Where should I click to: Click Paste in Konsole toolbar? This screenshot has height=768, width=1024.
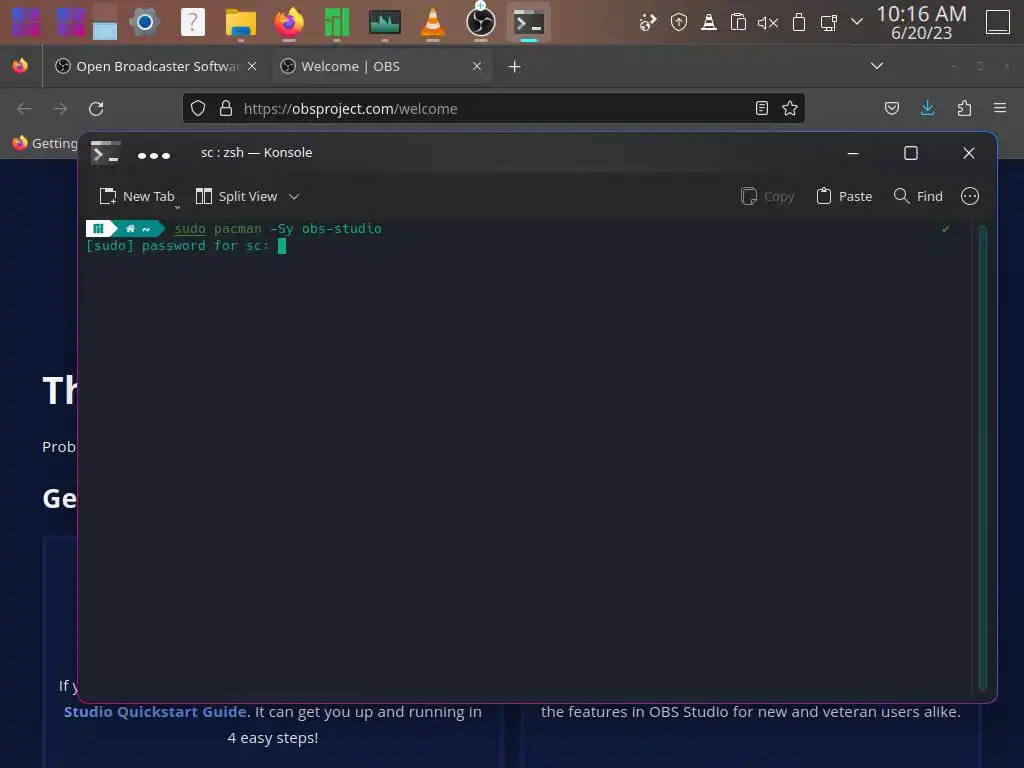tap(844, 197)
